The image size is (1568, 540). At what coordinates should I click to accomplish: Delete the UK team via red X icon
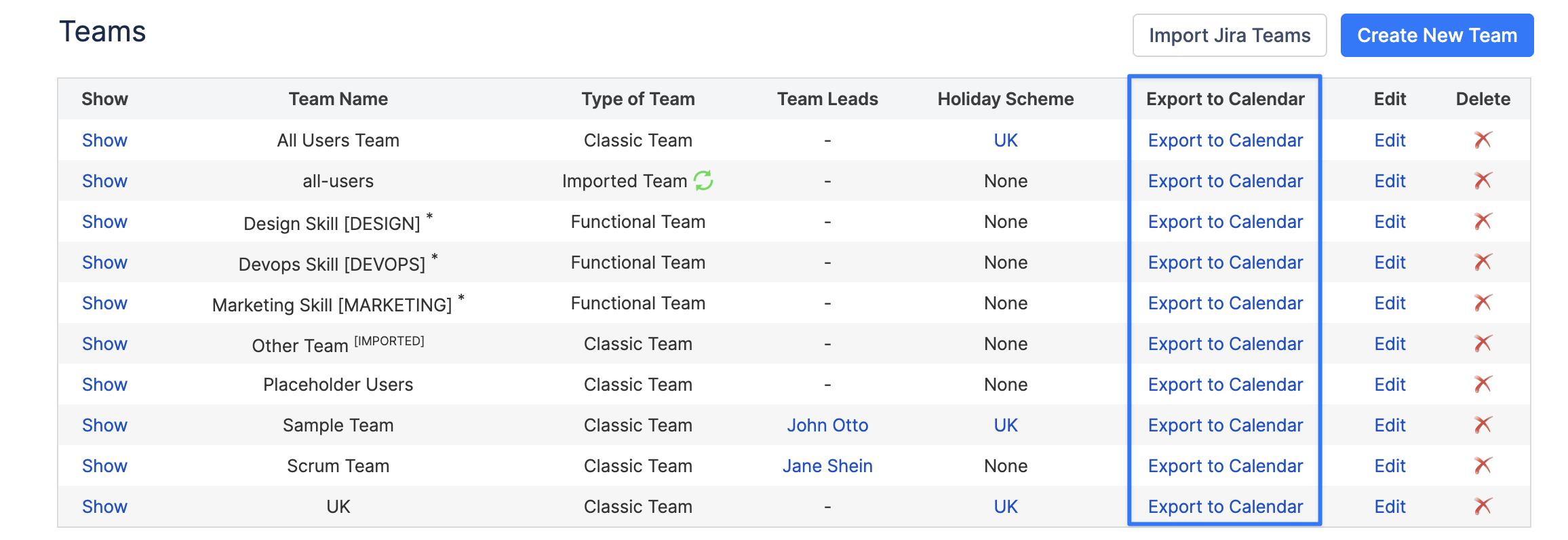[1483, 506]
